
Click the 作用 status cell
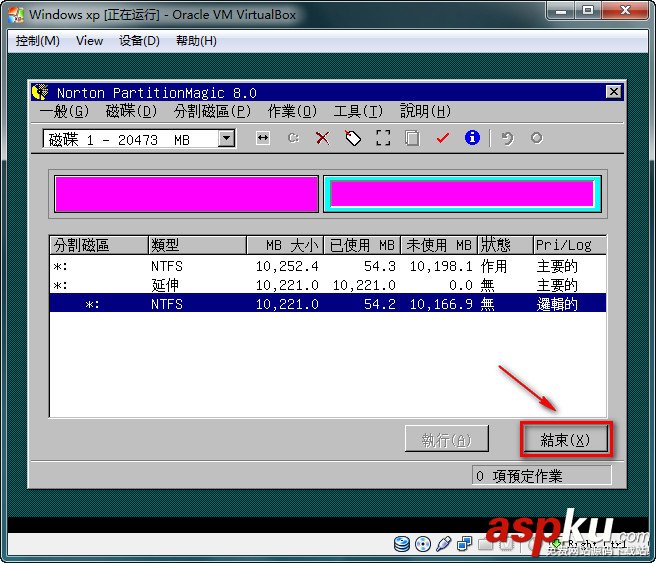point(494,266)
